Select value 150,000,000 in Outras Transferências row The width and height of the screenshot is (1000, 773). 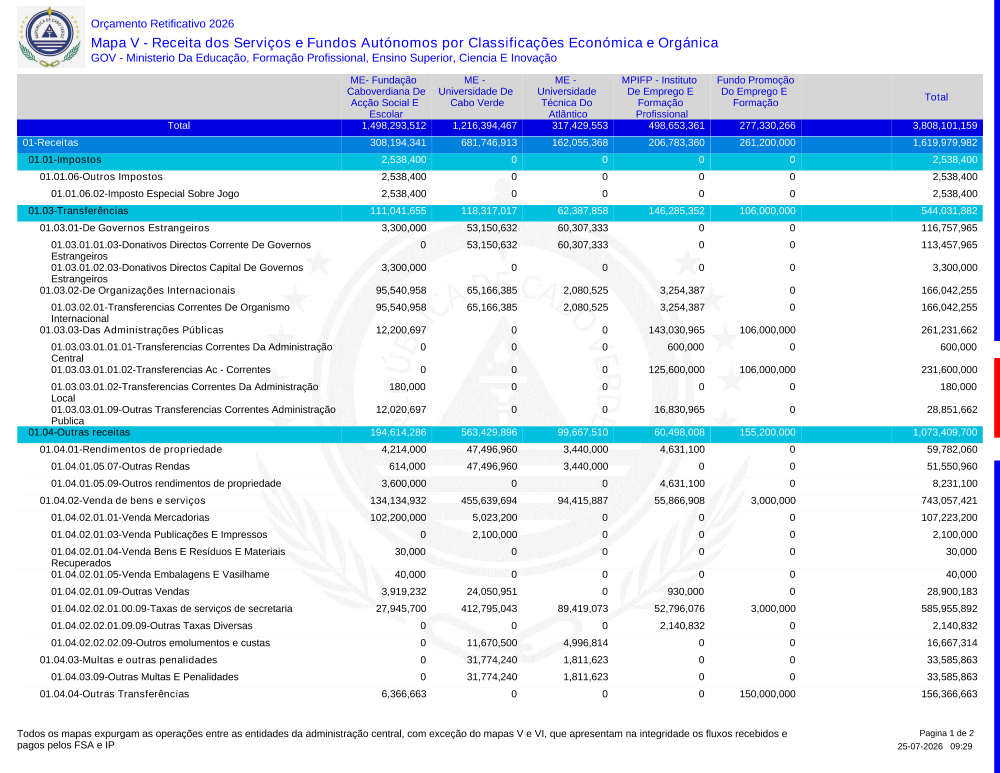(767, 694)
